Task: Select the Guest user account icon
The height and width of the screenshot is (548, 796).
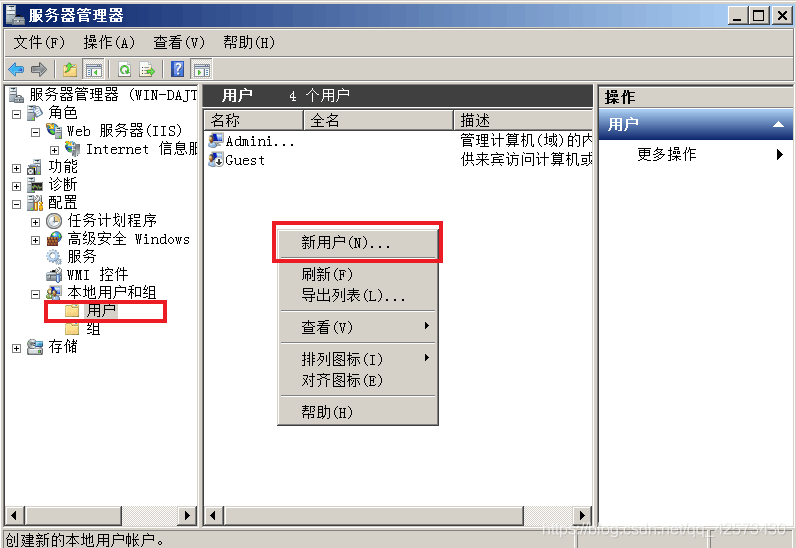Action: tap(216, 159)
